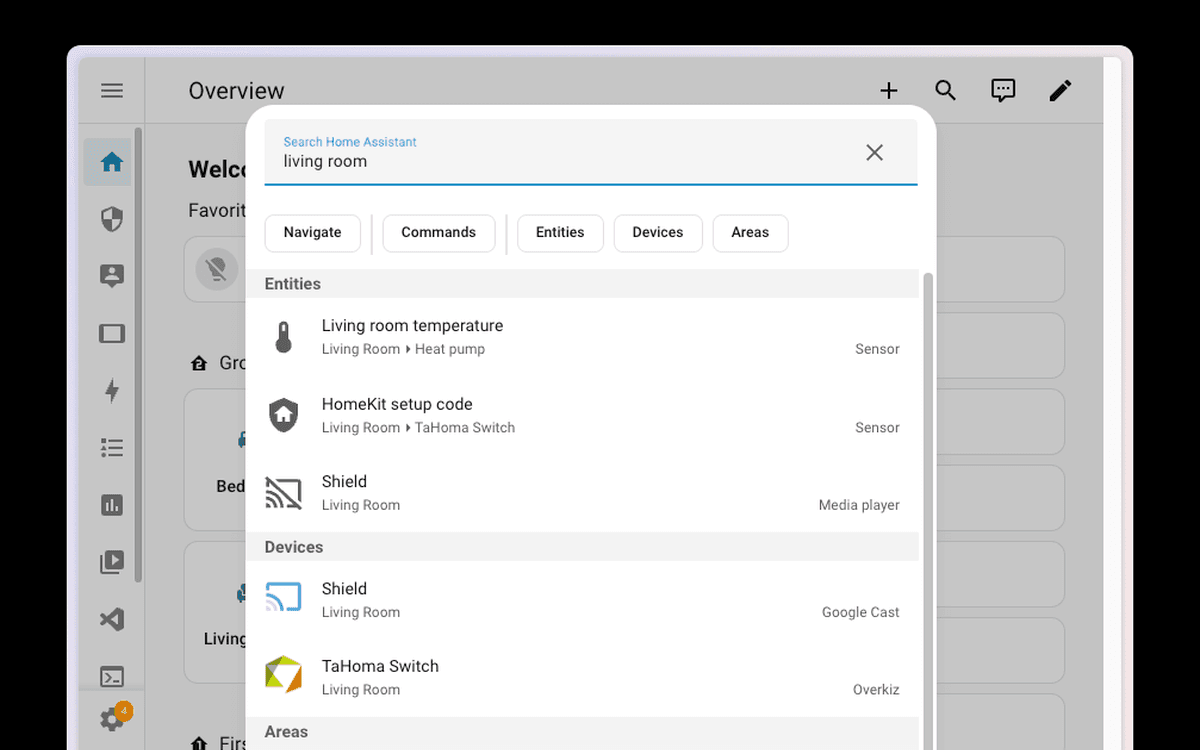Select the Navigate filter chip

point(312,233)
